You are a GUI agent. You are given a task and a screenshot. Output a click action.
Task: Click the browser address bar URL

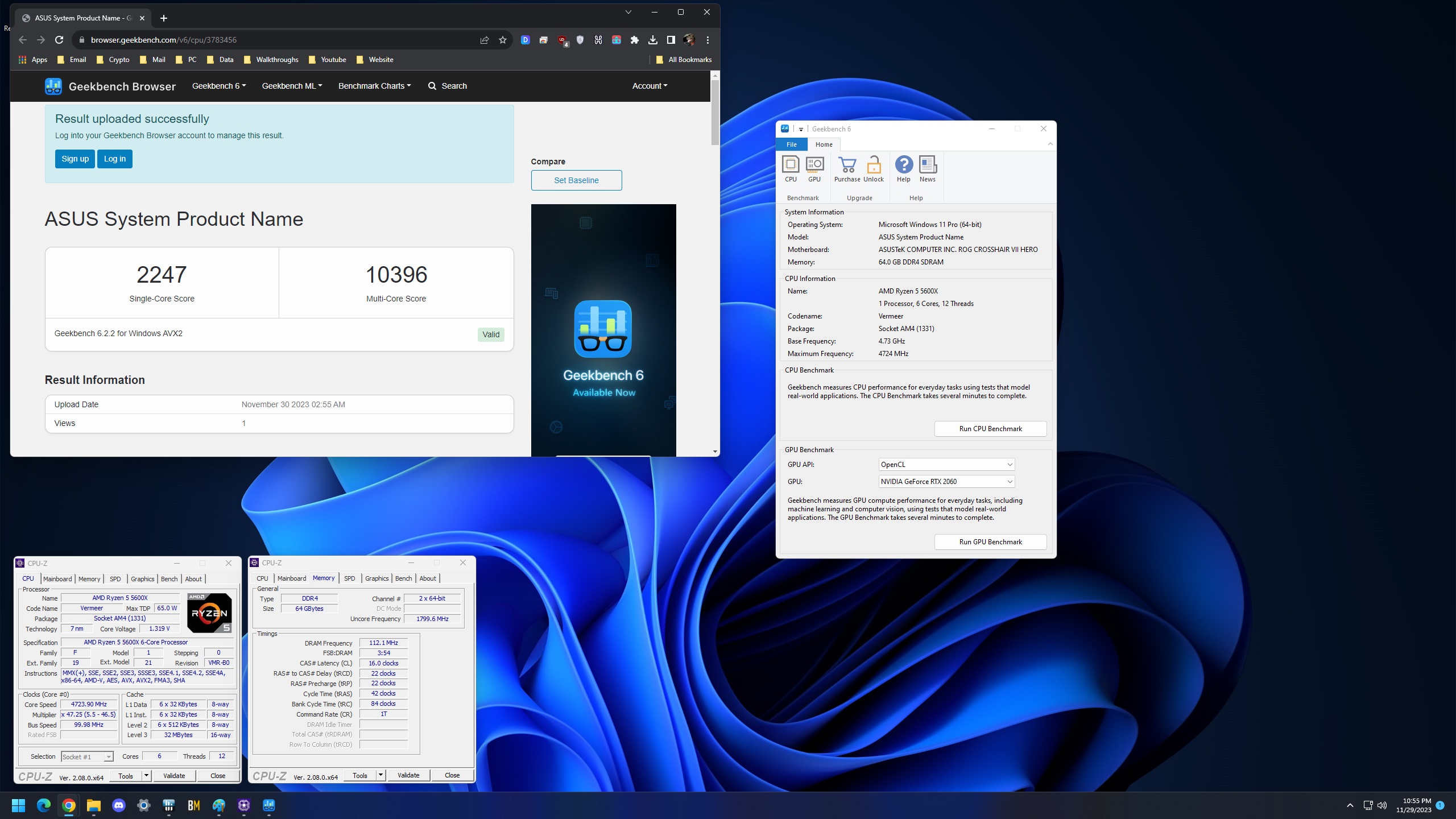tap(164, 40)
